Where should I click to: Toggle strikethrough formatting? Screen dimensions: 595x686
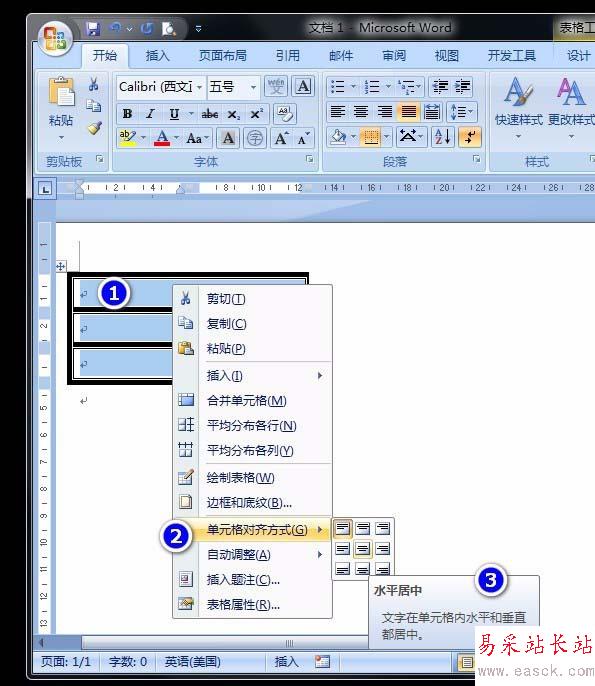[210, 114]
